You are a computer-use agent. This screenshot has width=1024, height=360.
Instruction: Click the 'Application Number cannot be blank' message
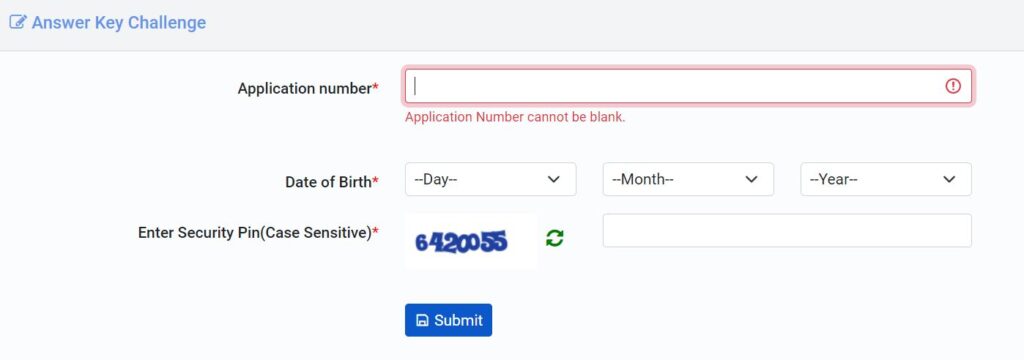(515, 118)
